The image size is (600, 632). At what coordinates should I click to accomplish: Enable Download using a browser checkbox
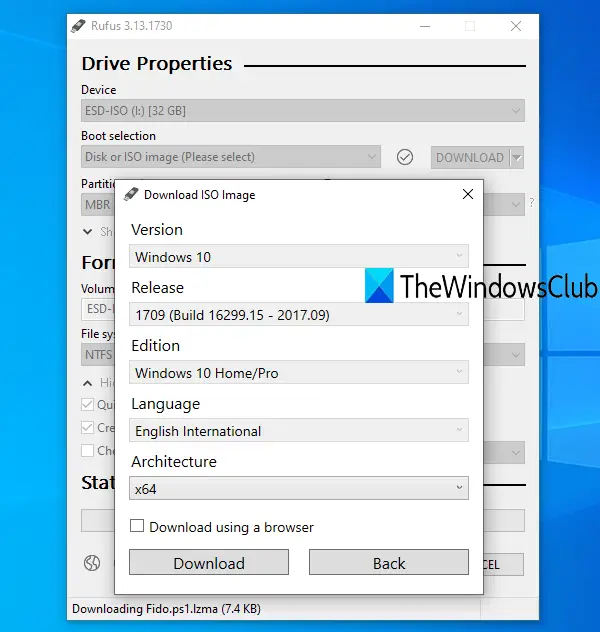[137, 526]
